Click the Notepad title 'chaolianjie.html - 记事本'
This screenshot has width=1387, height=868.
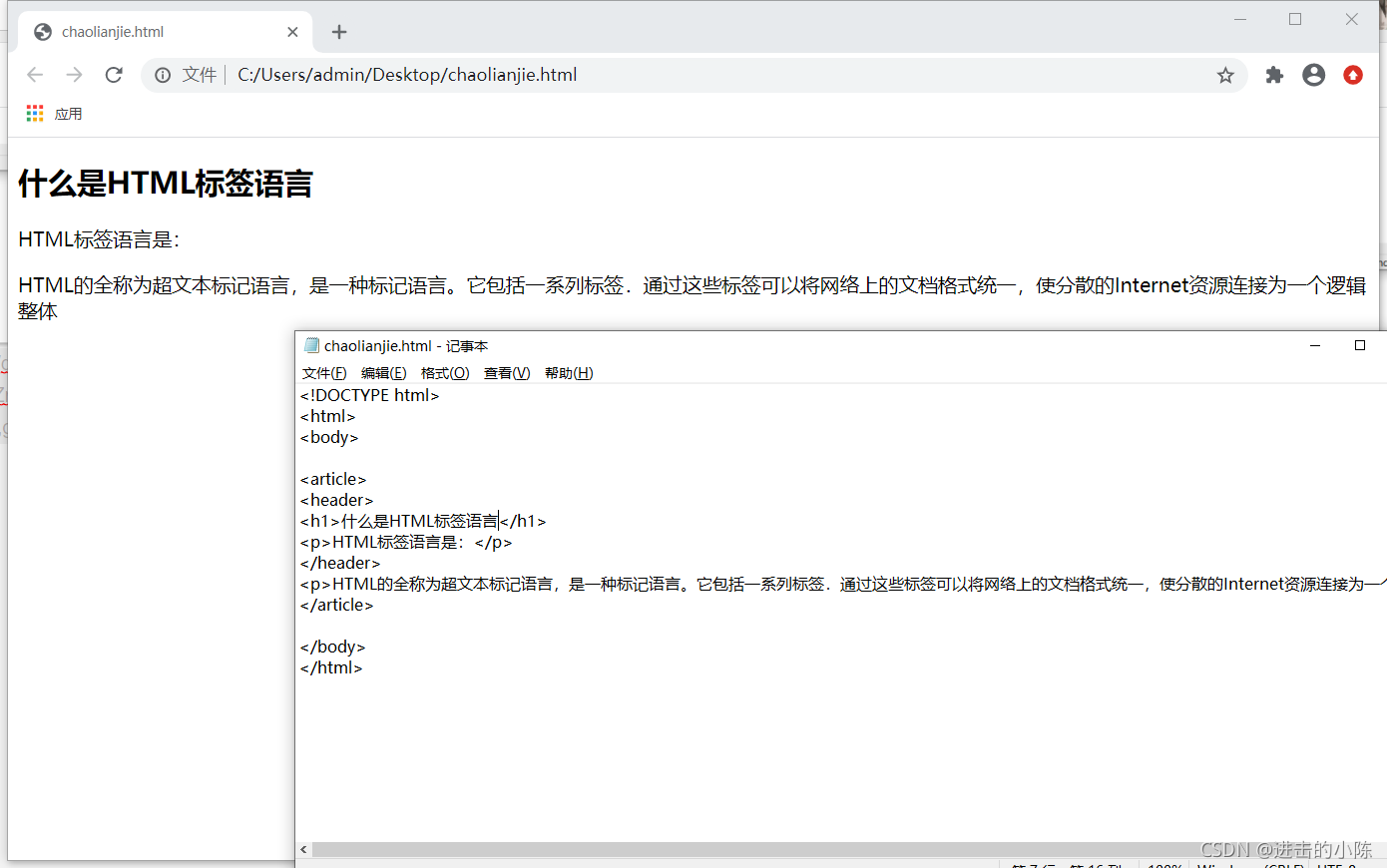pos(406,346)
